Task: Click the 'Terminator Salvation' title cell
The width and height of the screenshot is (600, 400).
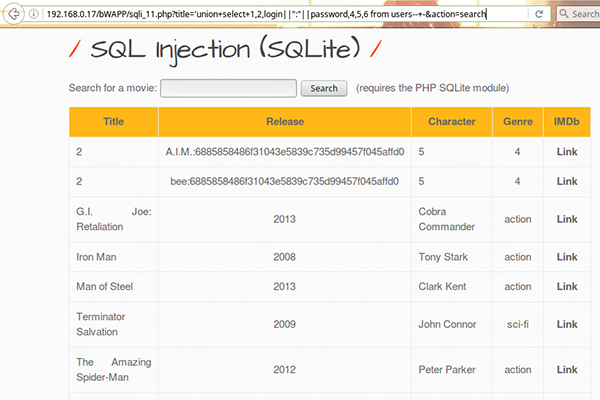Action: 114,324
